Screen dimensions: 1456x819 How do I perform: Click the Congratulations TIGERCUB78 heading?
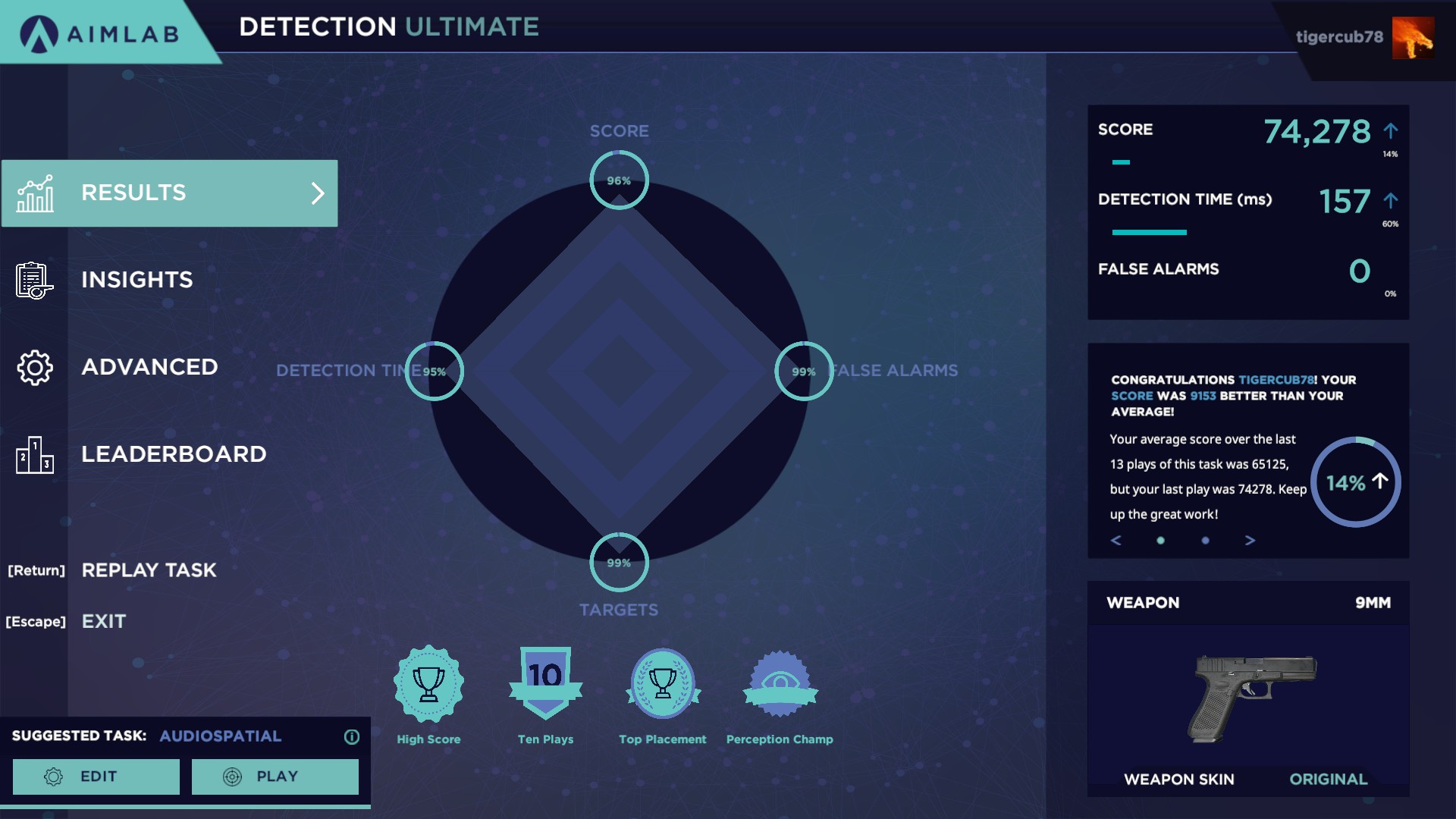pyautogui.click(x=1233, y=396)
